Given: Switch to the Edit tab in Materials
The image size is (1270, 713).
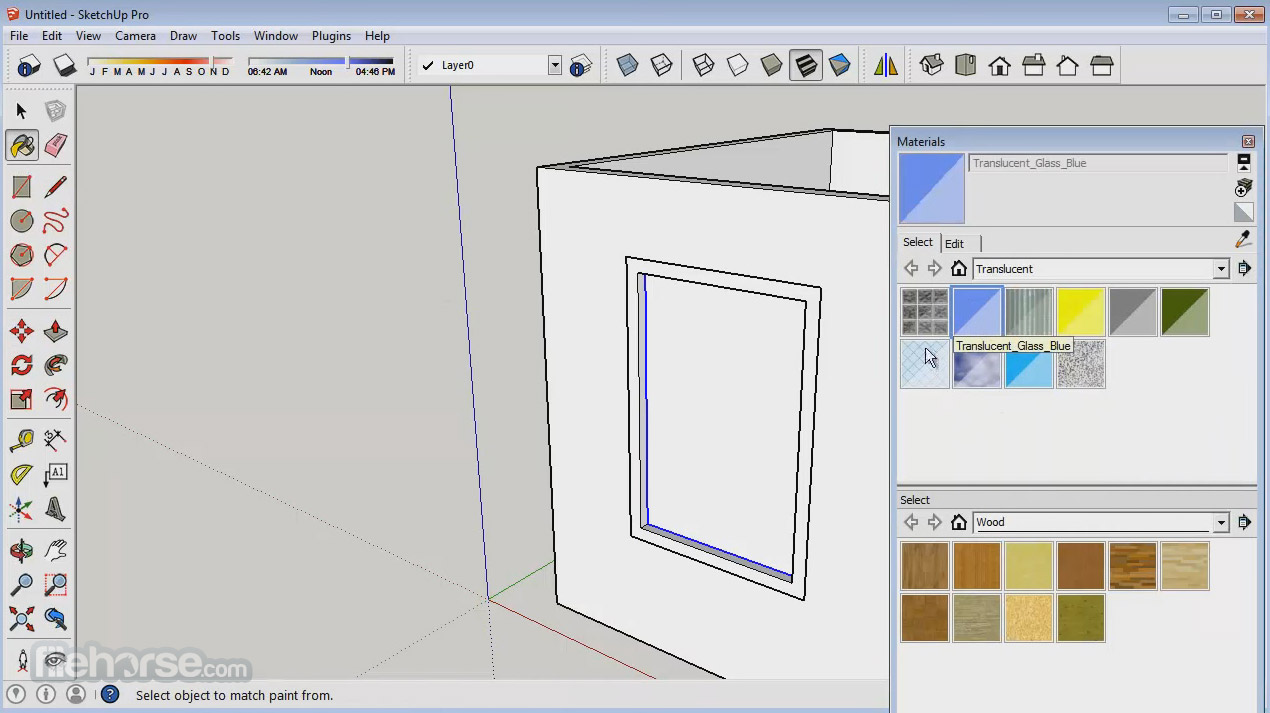Looking at the screenshot, I should (x=955, y=244).
